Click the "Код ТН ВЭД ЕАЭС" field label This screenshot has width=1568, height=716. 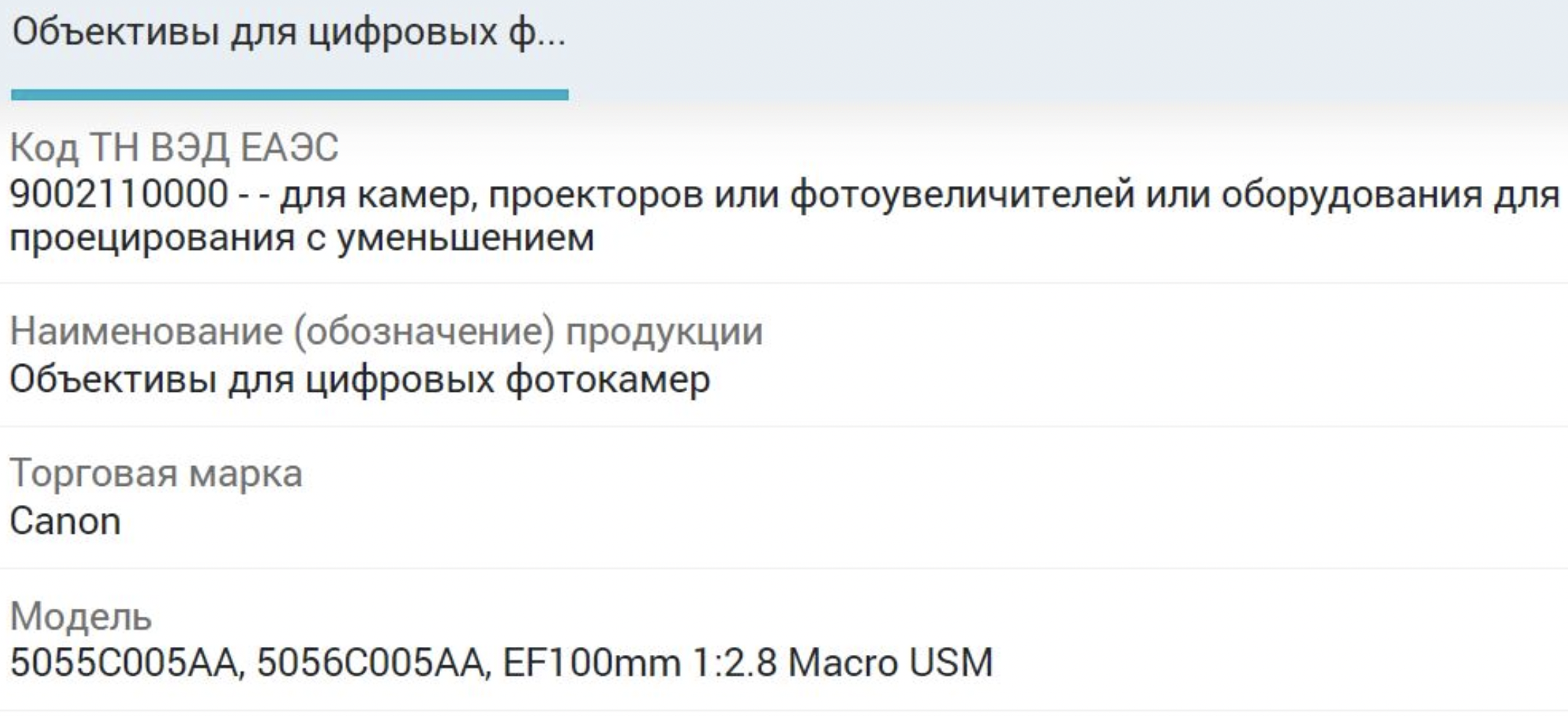[x=174, y=147]
